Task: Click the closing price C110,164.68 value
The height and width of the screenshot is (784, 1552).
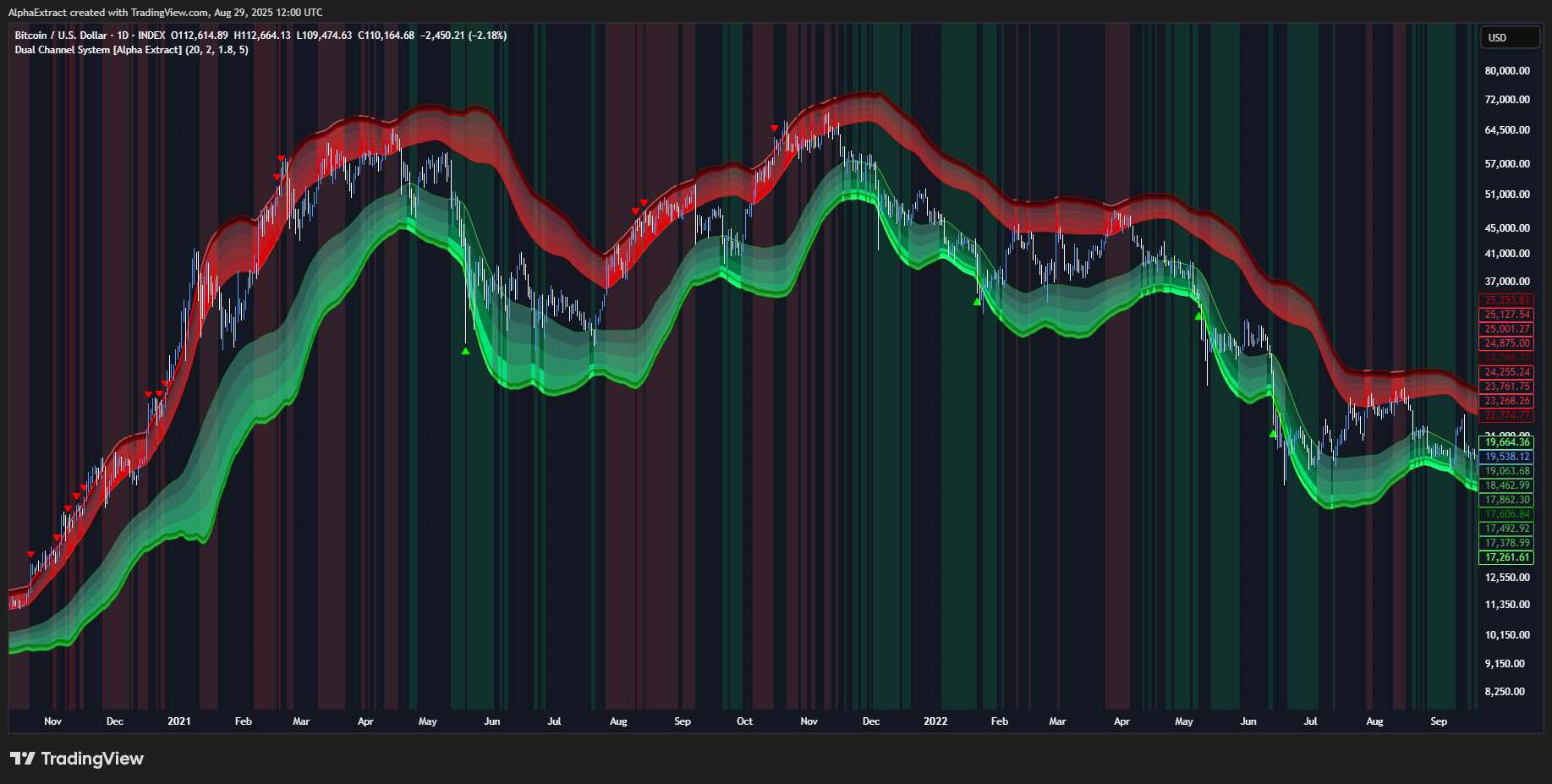Action: (386, 36)
